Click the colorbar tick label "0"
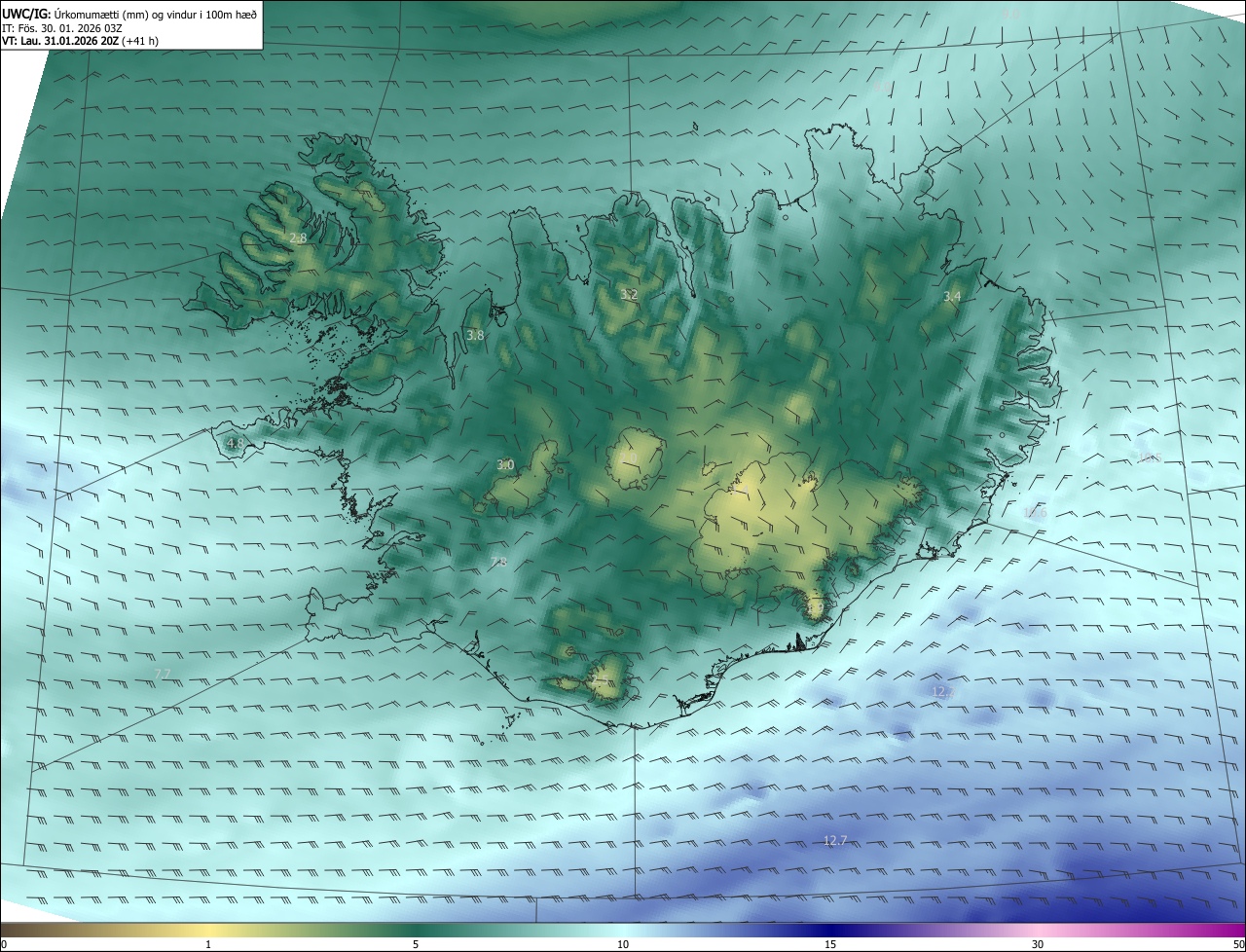Image resolution: width=1246 pixels, height=952 pixels. [4, 944]
